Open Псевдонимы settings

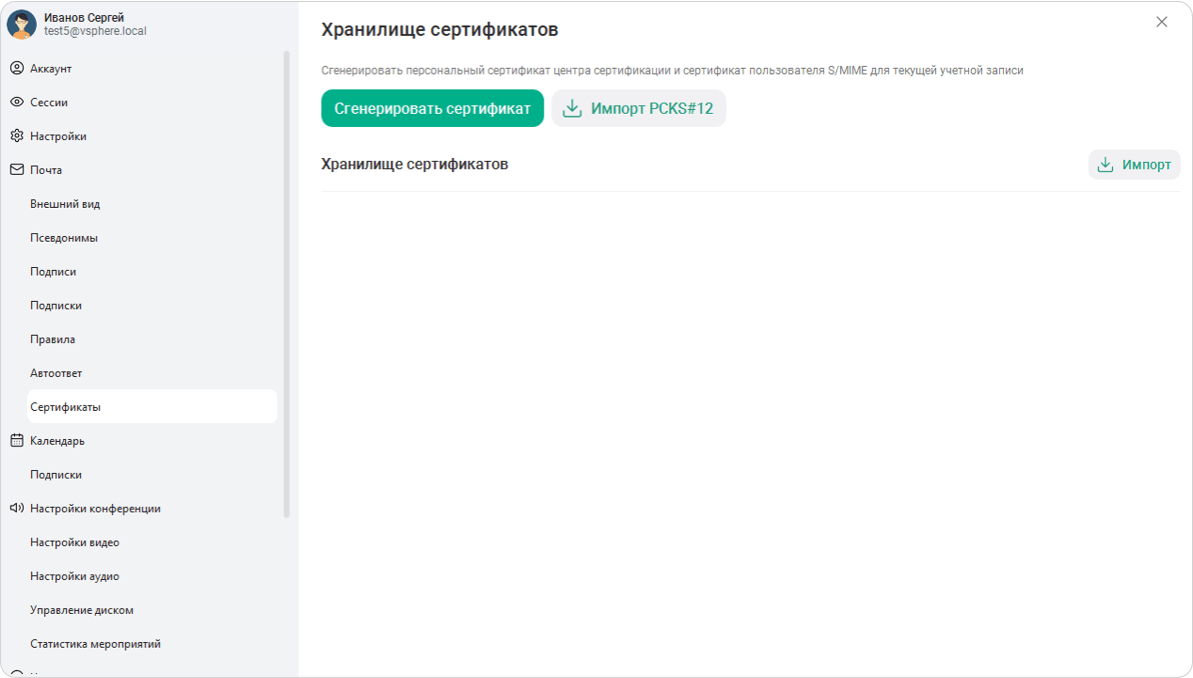64,237
